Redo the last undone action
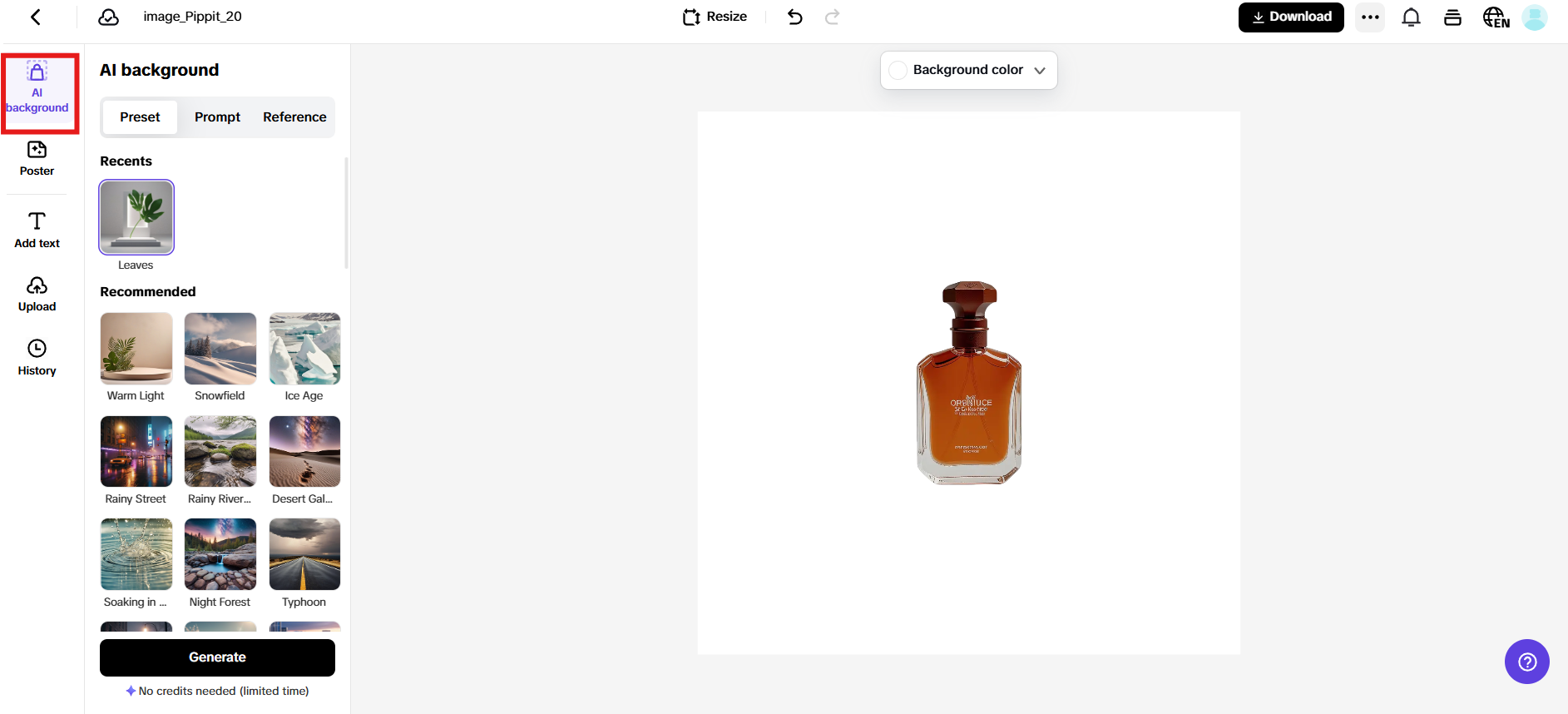This screenshot has height=714, width=1568. click(832, 17)
